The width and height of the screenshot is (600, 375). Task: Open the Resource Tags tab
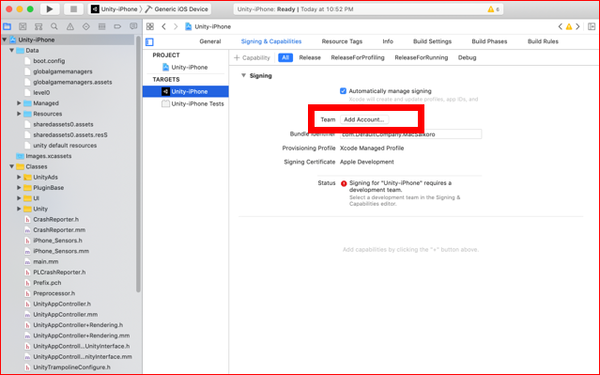click(342, 41)
